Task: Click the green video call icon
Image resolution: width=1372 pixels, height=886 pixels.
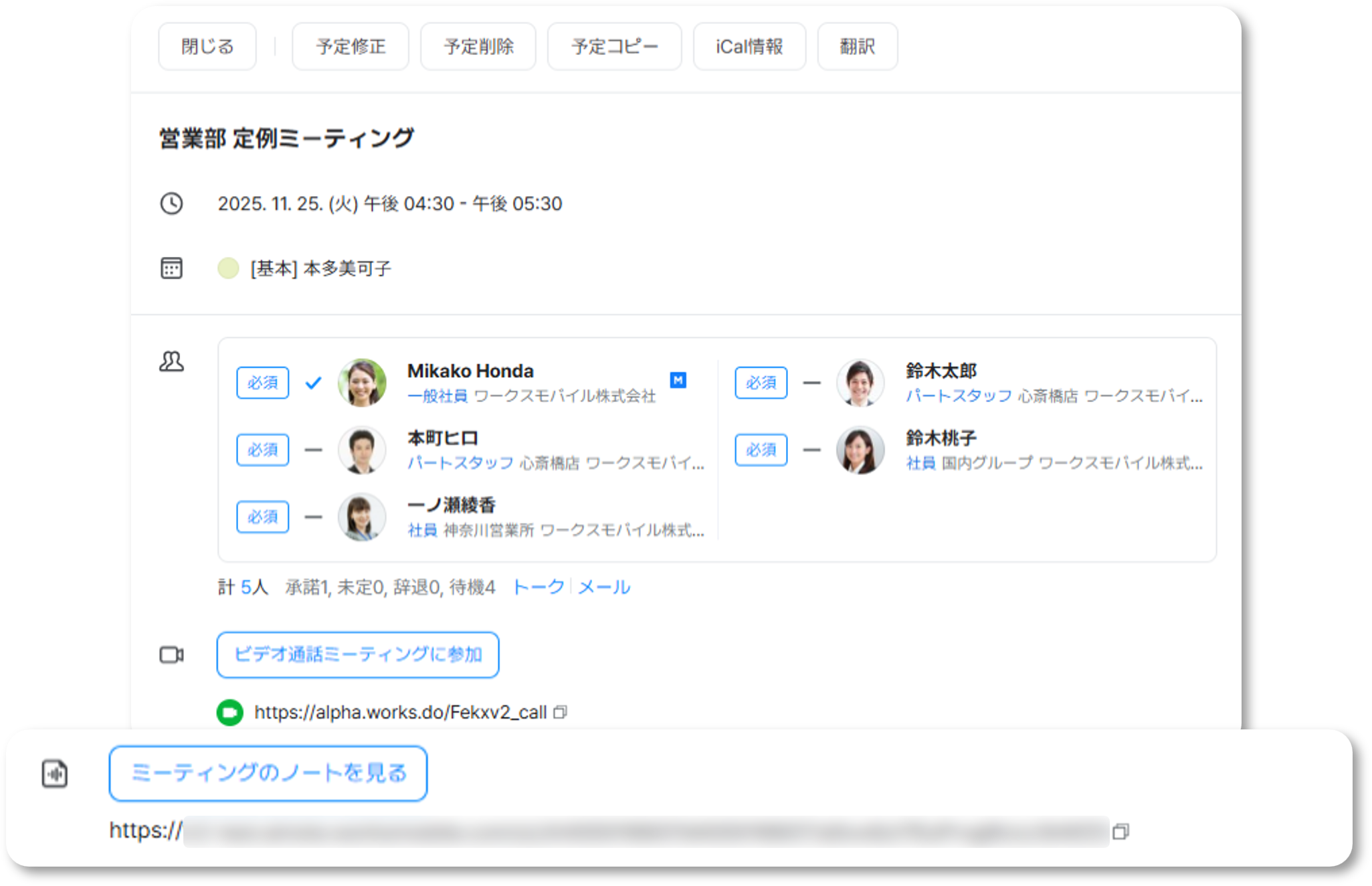Action: point(230,712)
